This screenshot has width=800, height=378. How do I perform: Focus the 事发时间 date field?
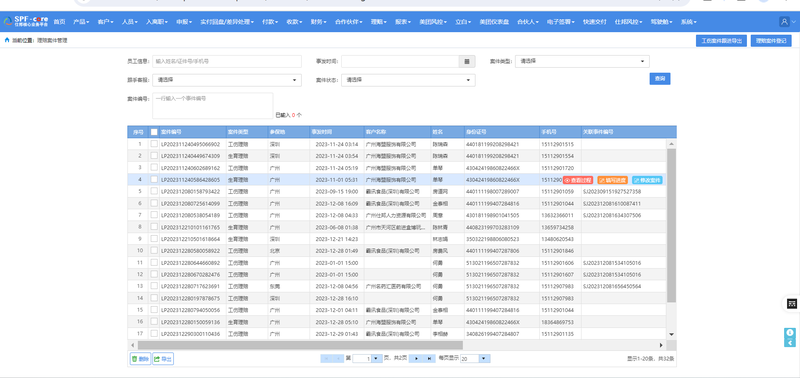(x=400, y=61)
